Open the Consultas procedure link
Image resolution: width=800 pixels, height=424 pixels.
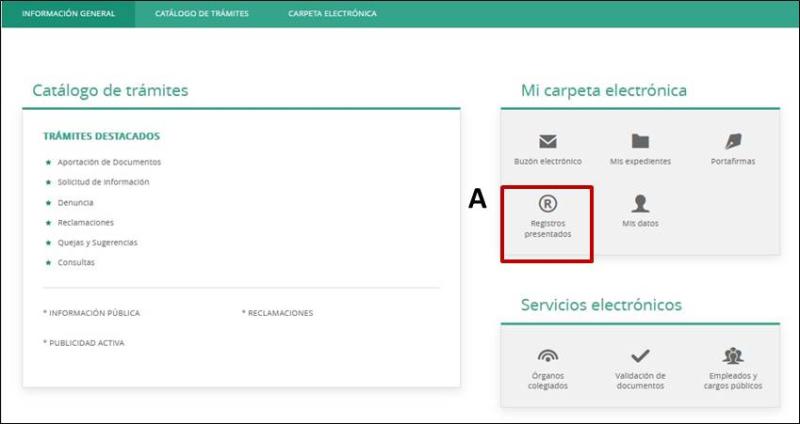tap(76, 262)
